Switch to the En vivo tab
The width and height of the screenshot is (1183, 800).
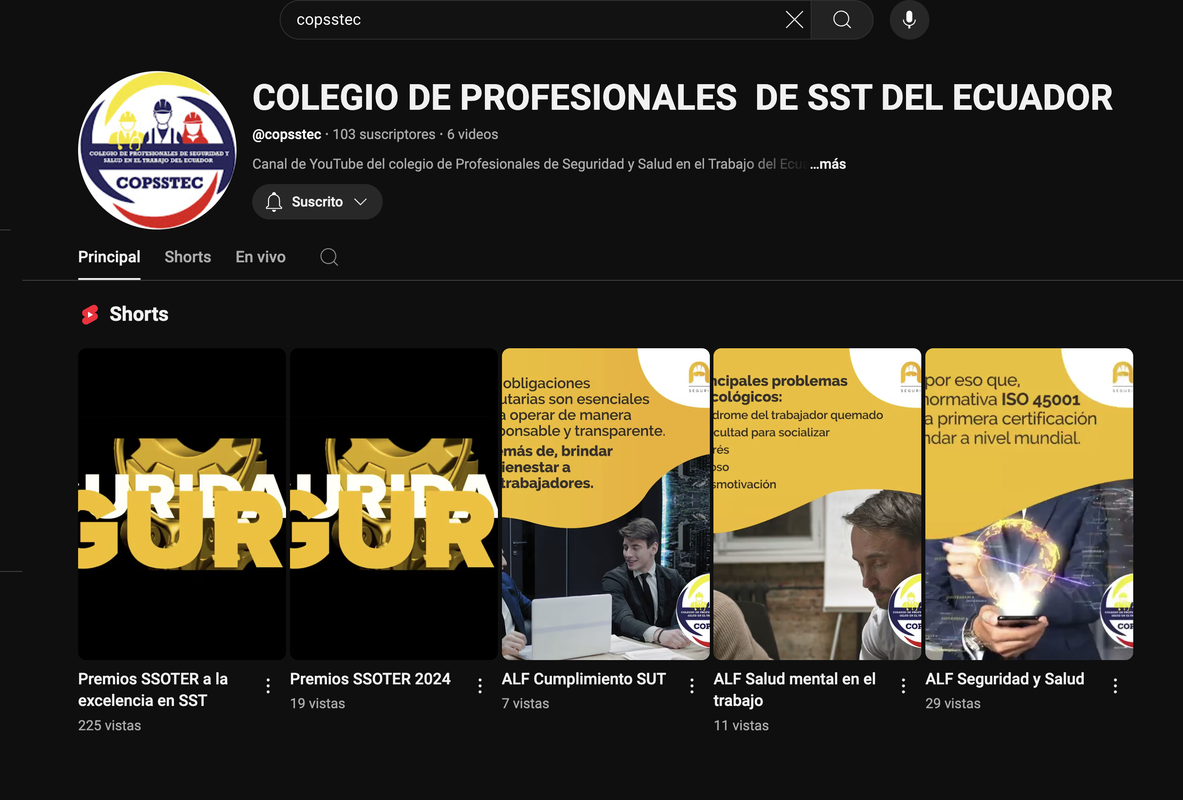[260, 257]
